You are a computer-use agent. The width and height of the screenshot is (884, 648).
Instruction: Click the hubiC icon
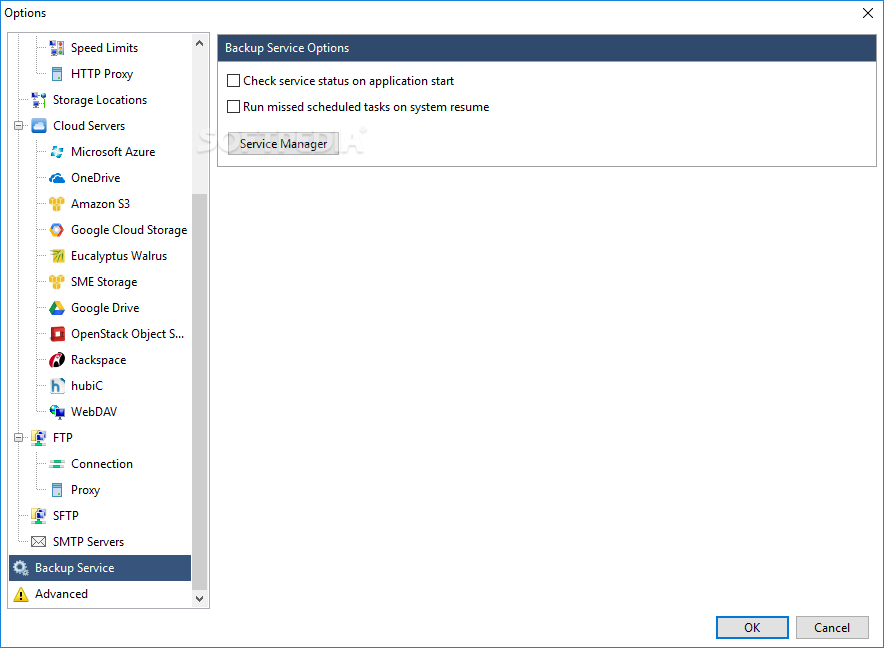57,386
